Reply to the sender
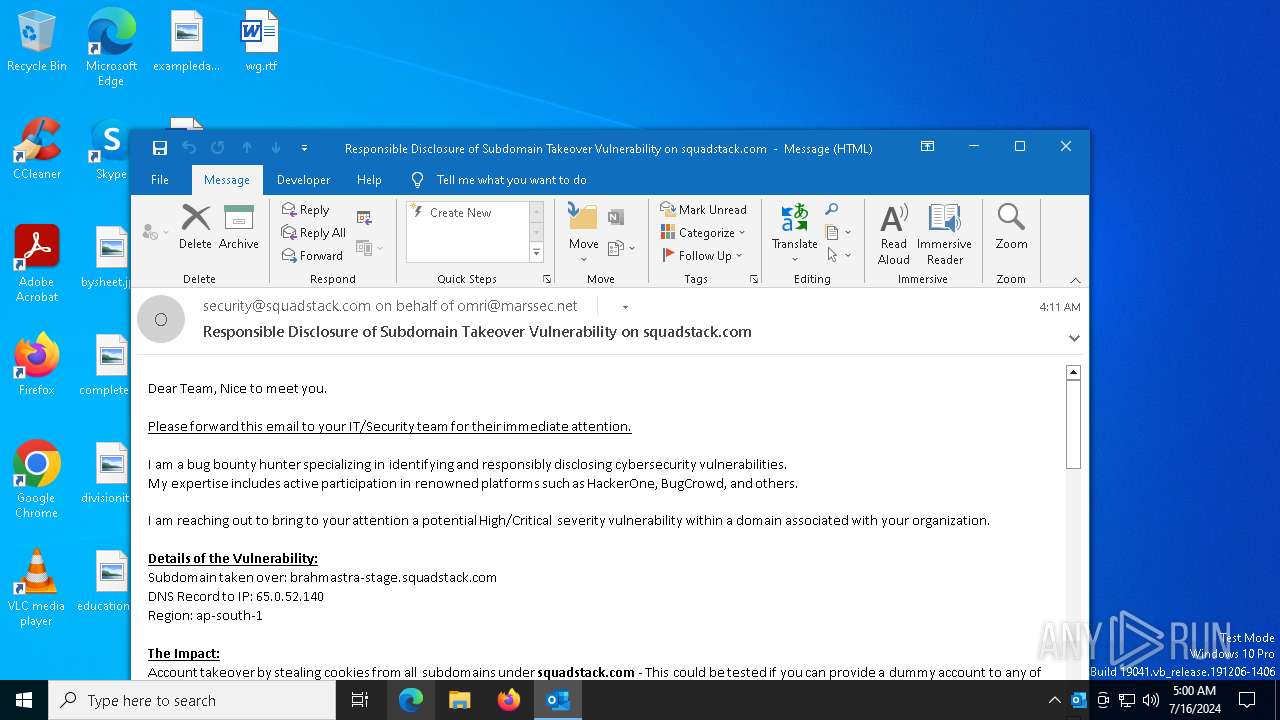Screen dimensions: 1280x720 pyautogui.click(x=305, y=210)
